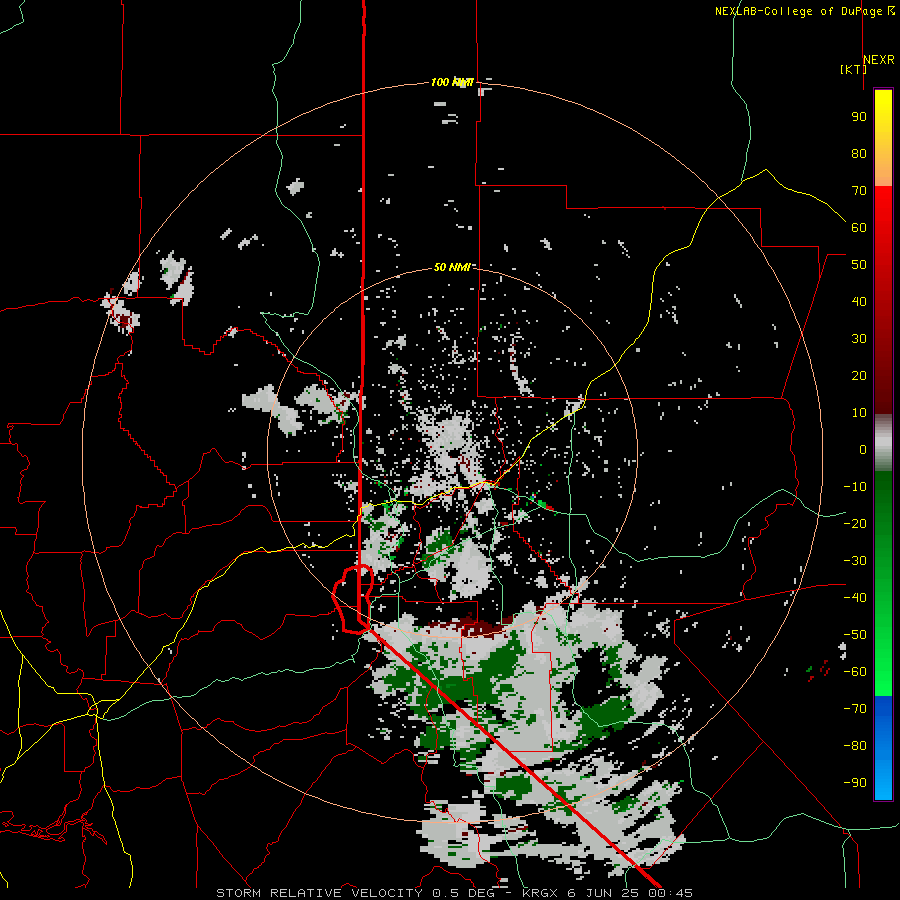This screenshot has width=900, height=900.
Task: Click the -40 label on the velocity scale
Action: pyautogui.click(x=855, y=598)
